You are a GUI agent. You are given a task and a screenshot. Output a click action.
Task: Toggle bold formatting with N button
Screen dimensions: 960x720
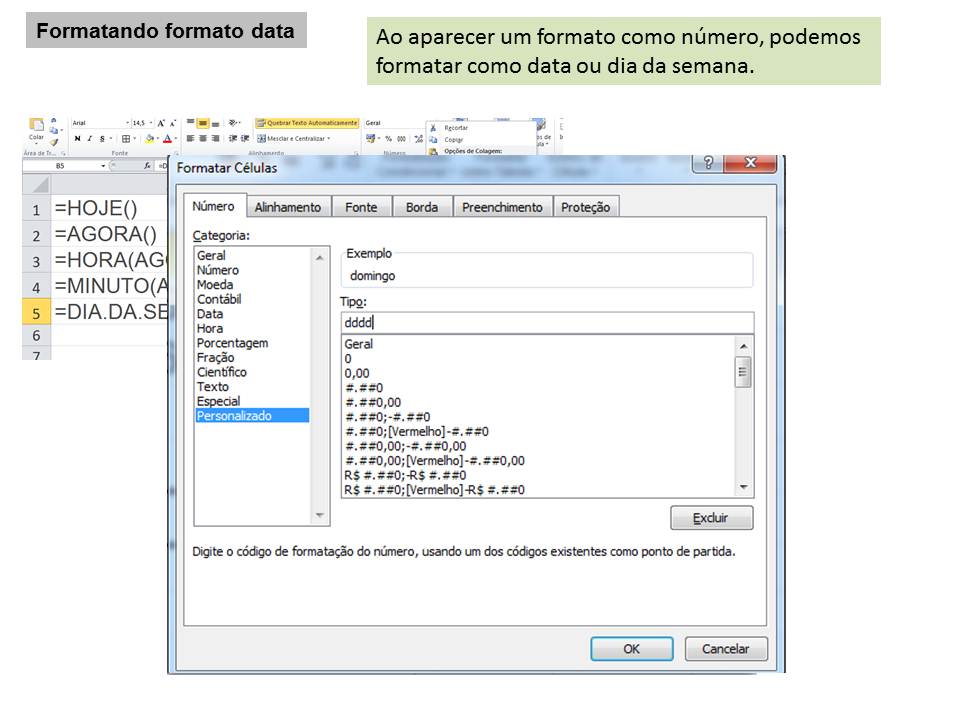coord(79,137)
